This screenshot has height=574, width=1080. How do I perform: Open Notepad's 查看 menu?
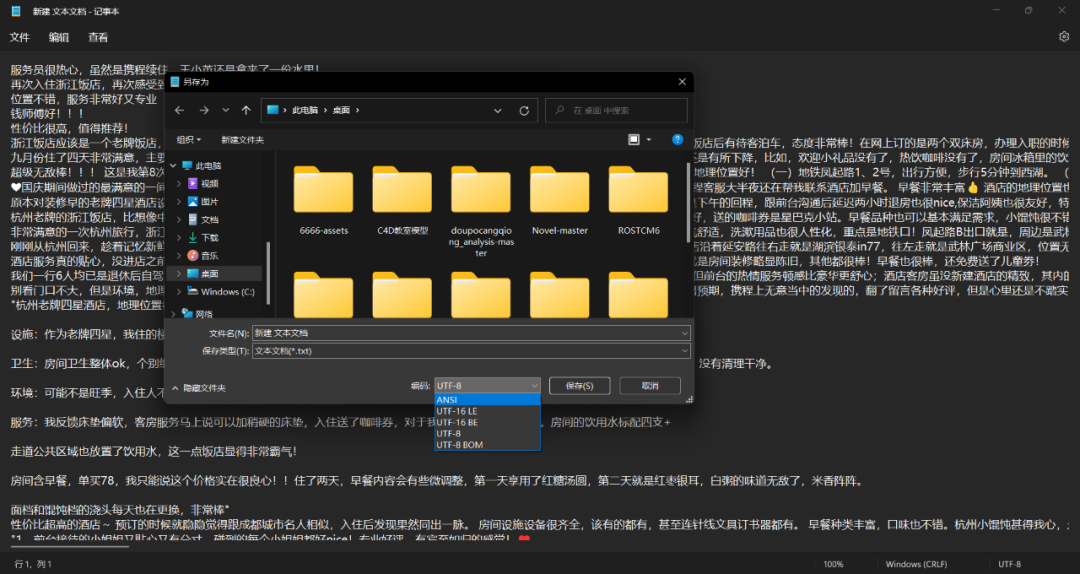tap(98, 37)
